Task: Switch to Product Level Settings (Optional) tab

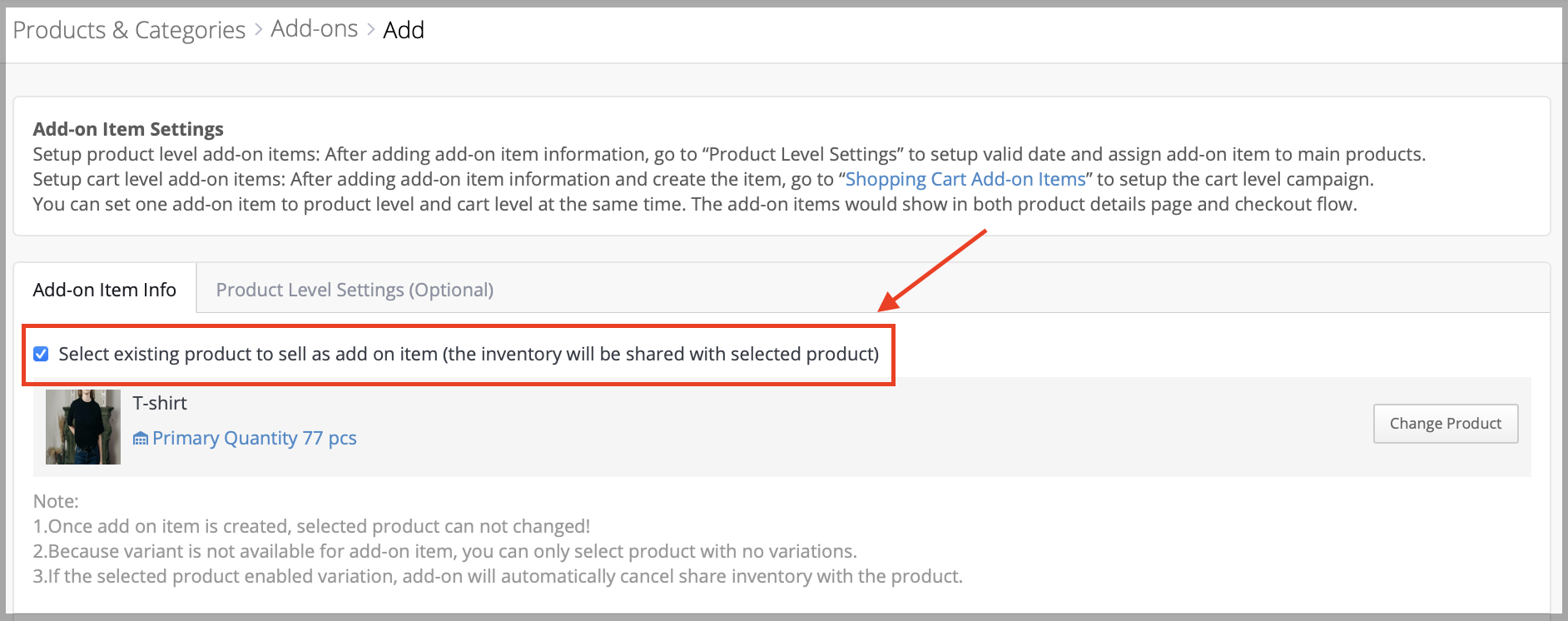Action: click(355, 290)
